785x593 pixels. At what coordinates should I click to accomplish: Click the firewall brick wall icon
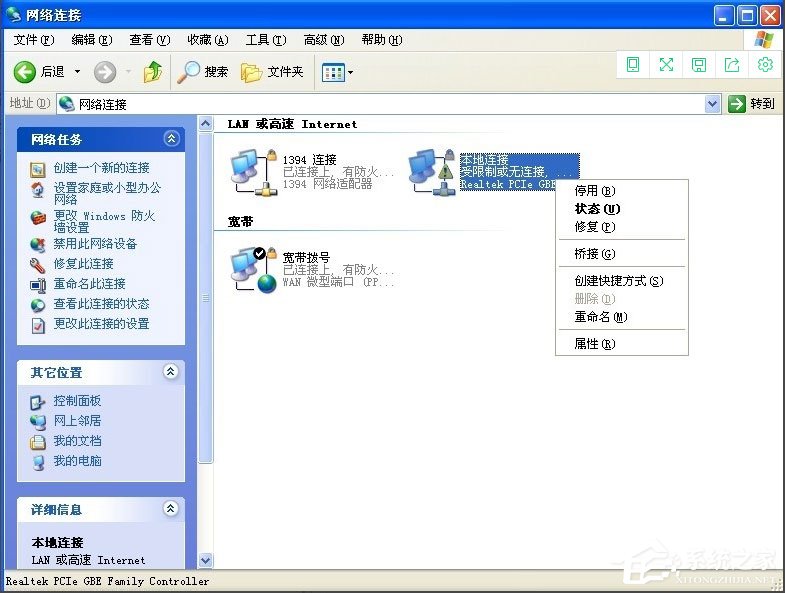coord(38,218)
